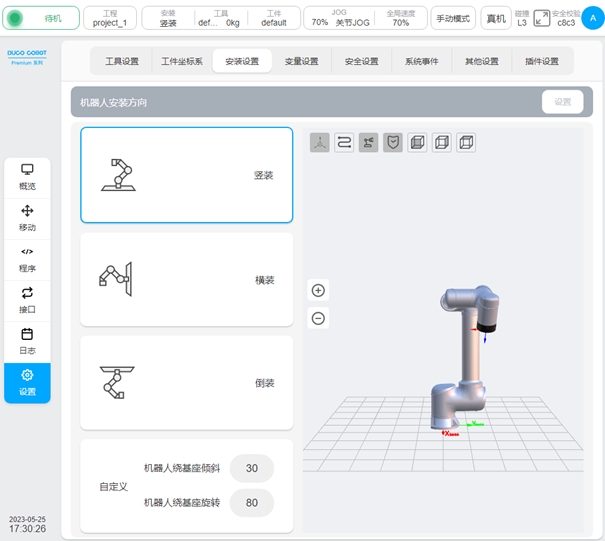Open the 程序 (Program) sidebar page
The width and height of the screenshot is (605, 541).
tap(27, 259)
